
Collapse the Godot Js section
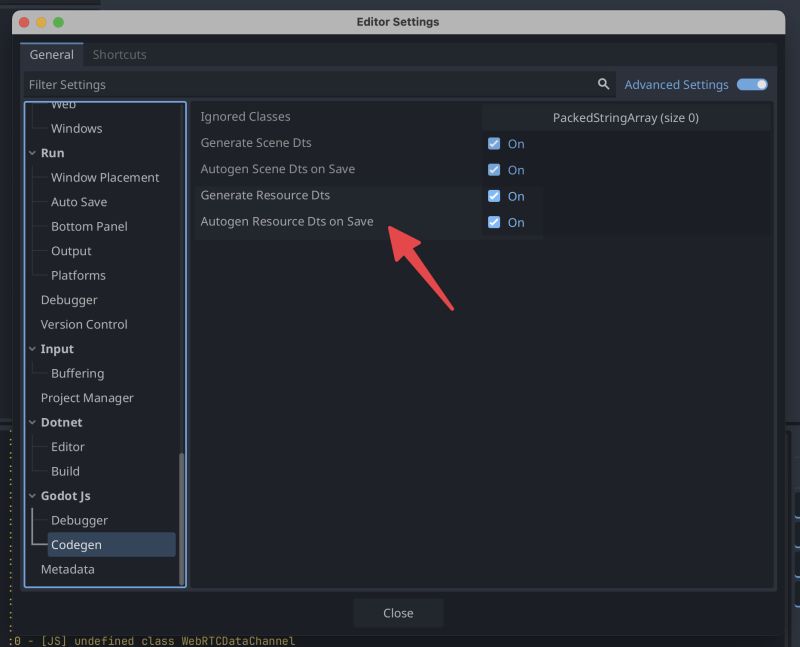pos(33,495)
